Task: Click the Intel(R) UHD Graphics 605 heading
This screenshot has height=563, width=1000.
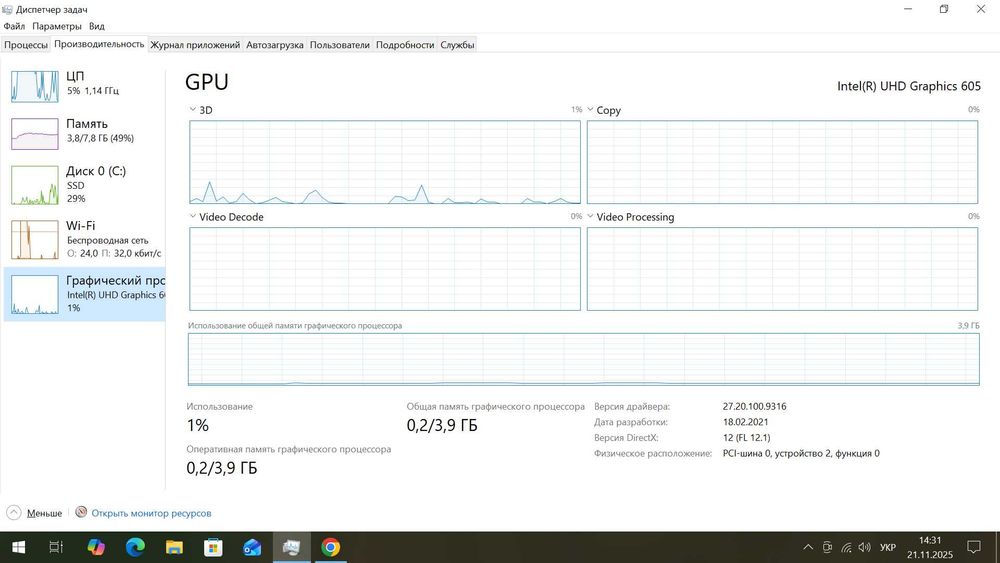Action: pos(909,86)
